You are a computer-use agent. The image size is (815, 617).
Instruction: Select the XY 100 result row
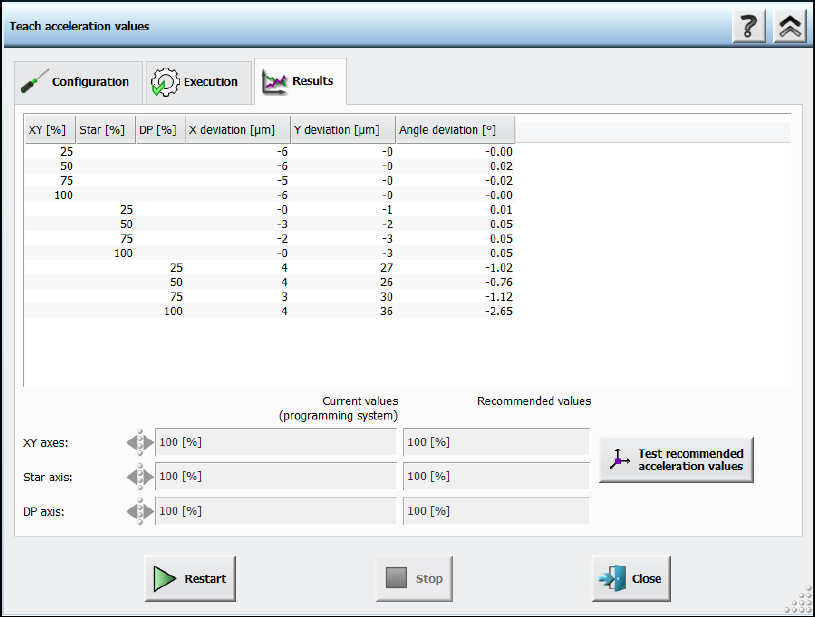(270, 195)
